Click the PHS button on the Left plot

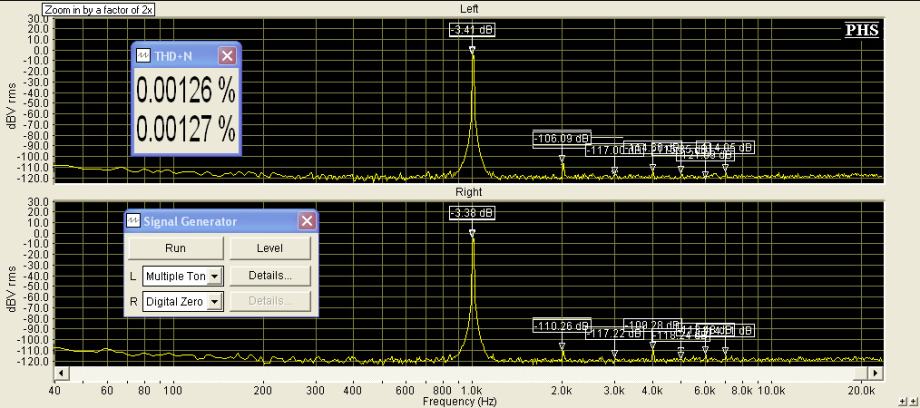point(862,31)
